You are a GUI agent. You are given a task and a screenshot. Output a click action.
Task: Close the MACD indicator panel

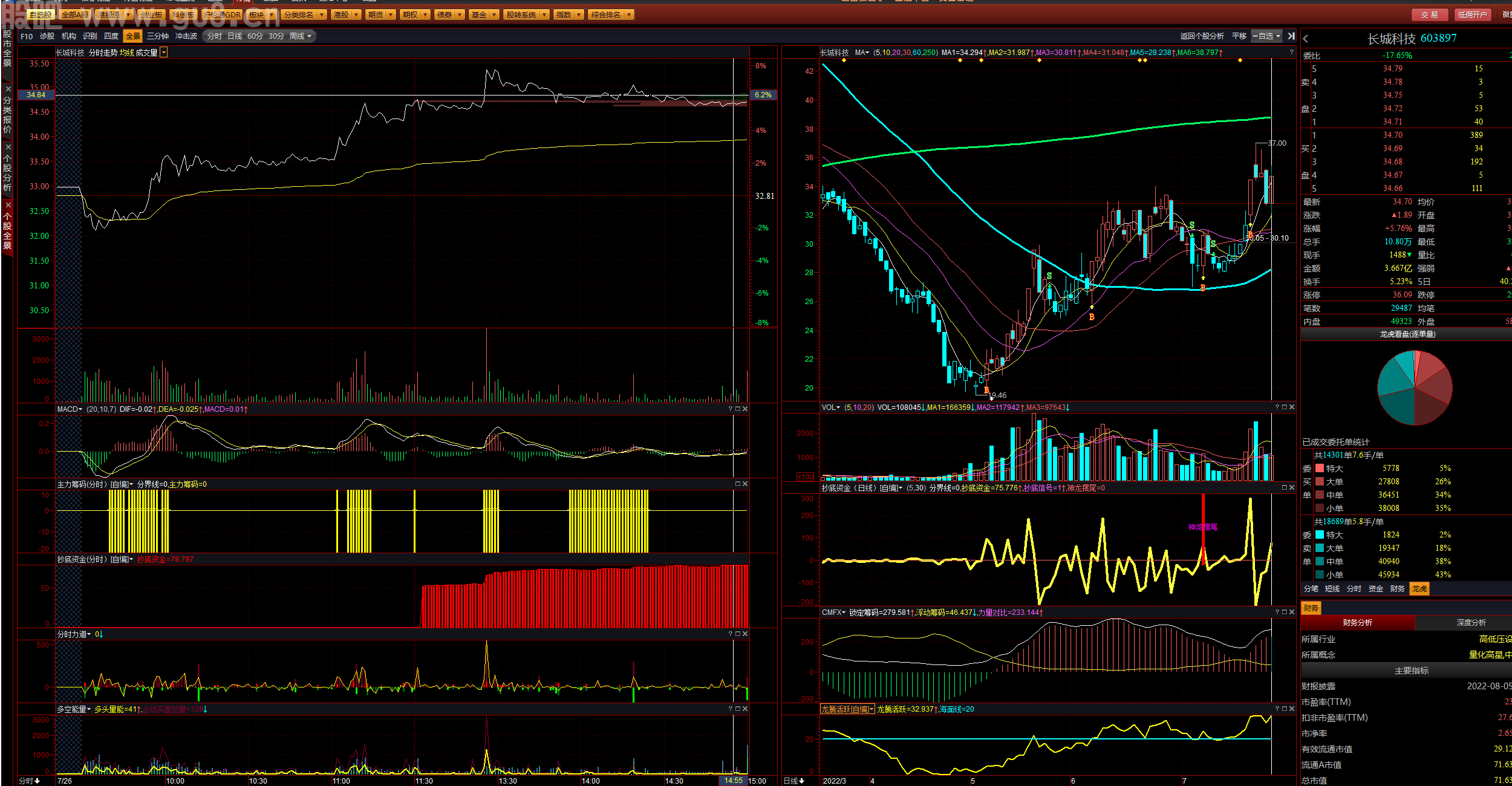point(745,409)
